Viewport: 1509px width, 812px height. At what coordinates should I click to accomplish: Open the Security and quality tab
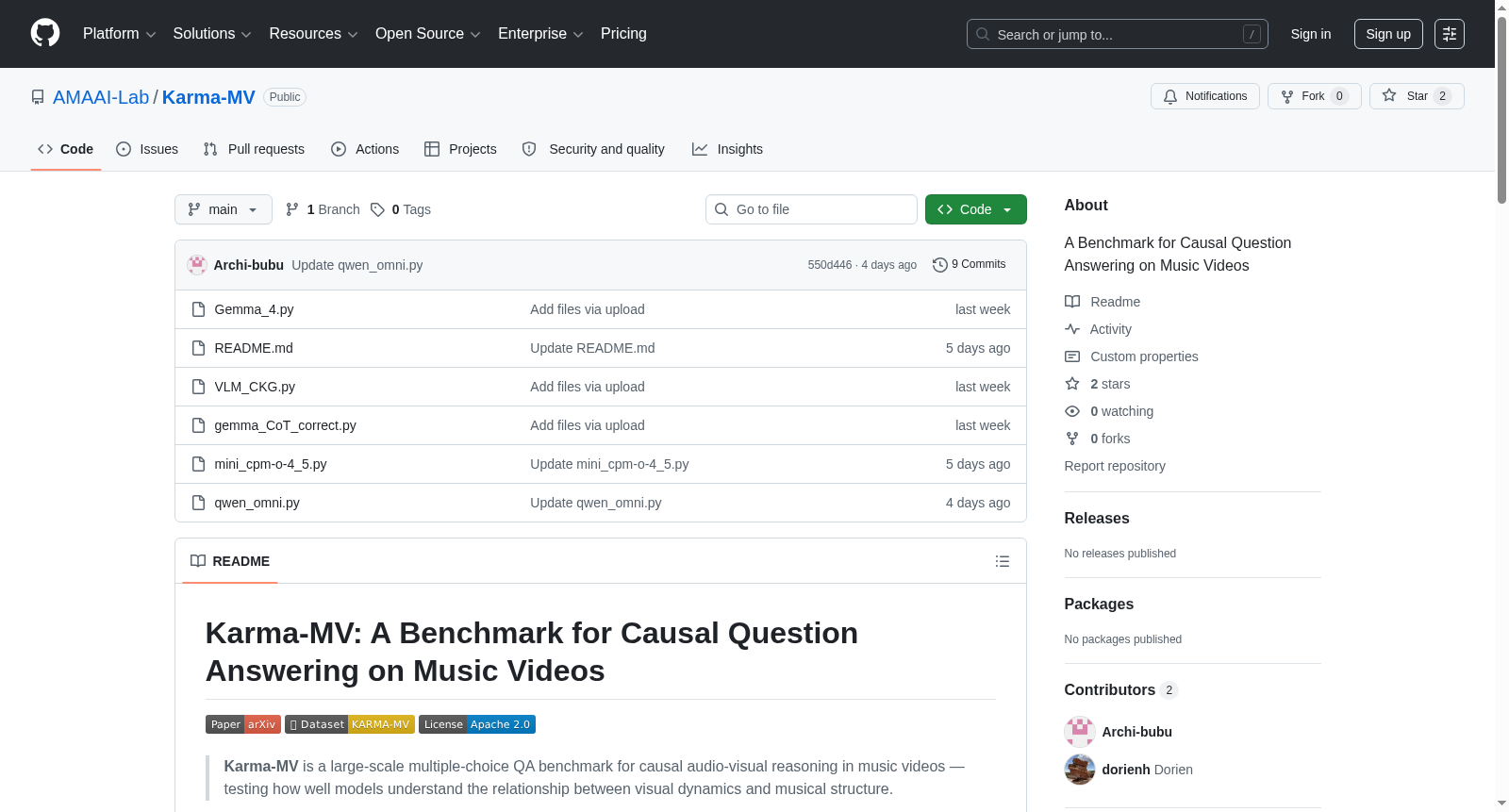point(593,149)
